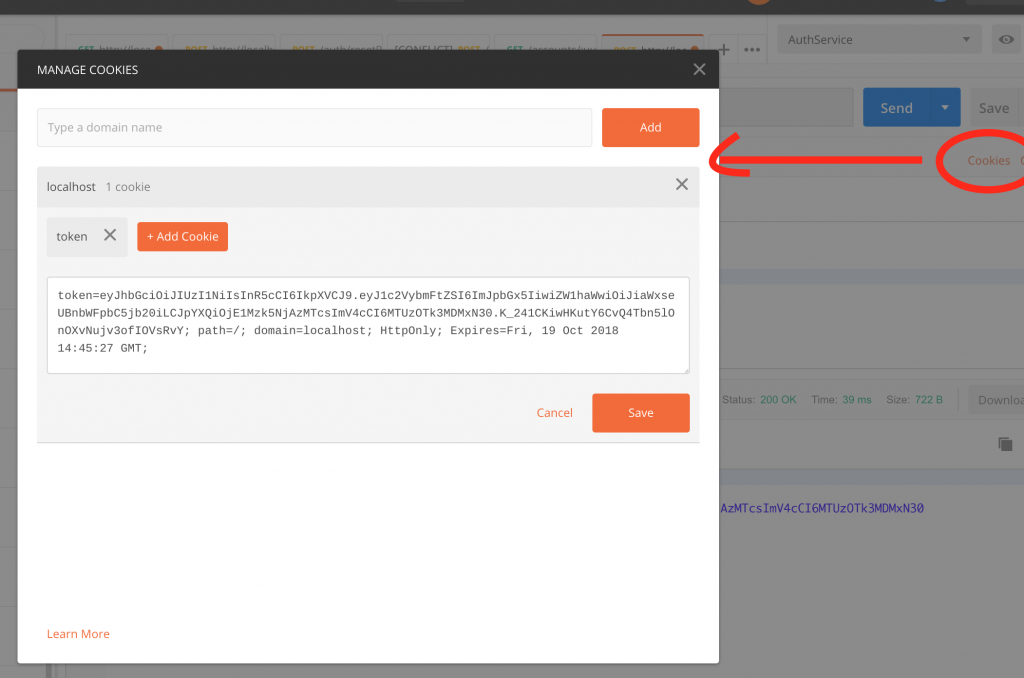1024x678 pixels.
Task: Click the request Save button behind dialog
Action: coord(994,108)
